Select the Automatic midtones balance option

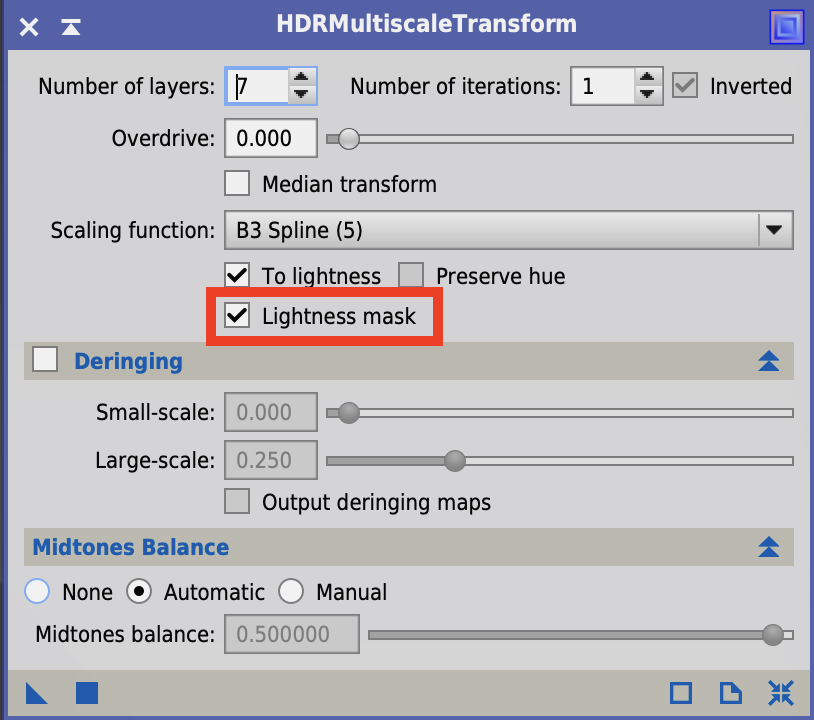[139, 591]
